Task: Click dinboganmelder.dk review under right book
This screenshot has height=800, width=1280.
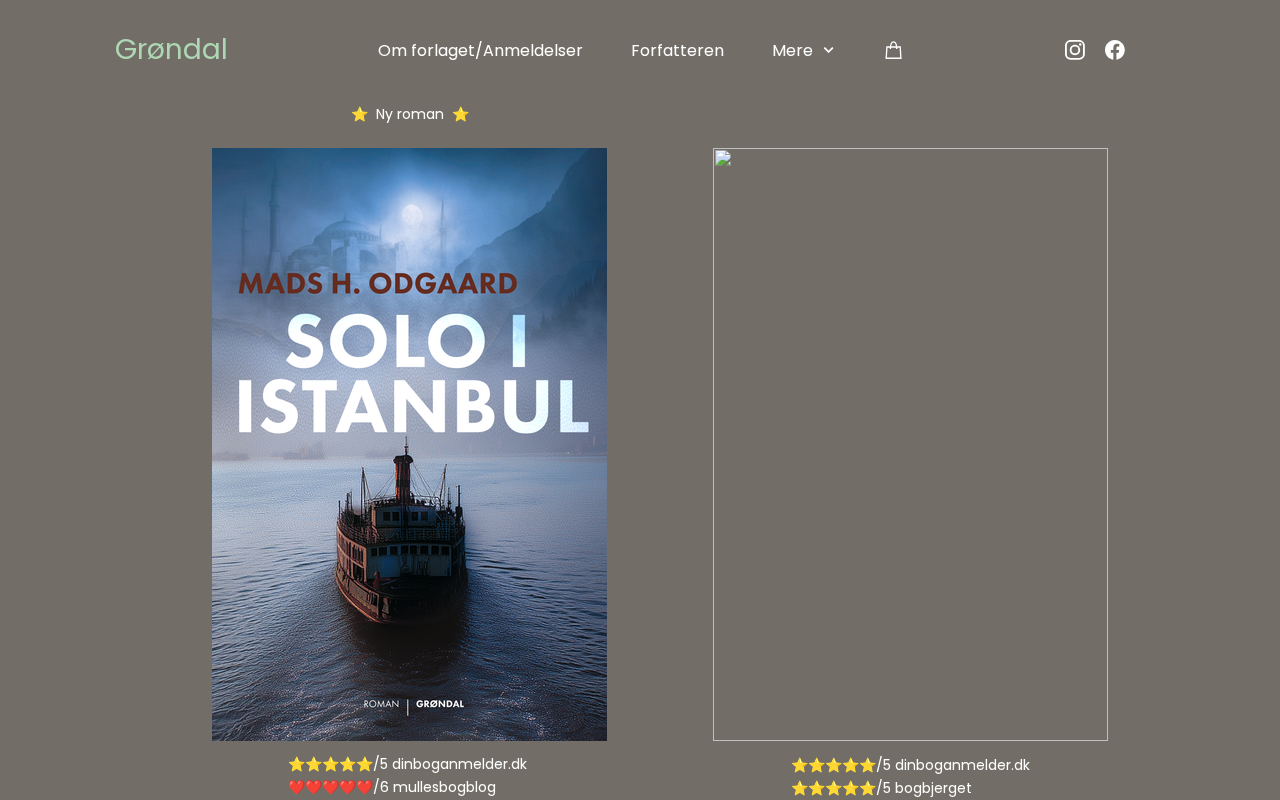Action: click(962, 765)
